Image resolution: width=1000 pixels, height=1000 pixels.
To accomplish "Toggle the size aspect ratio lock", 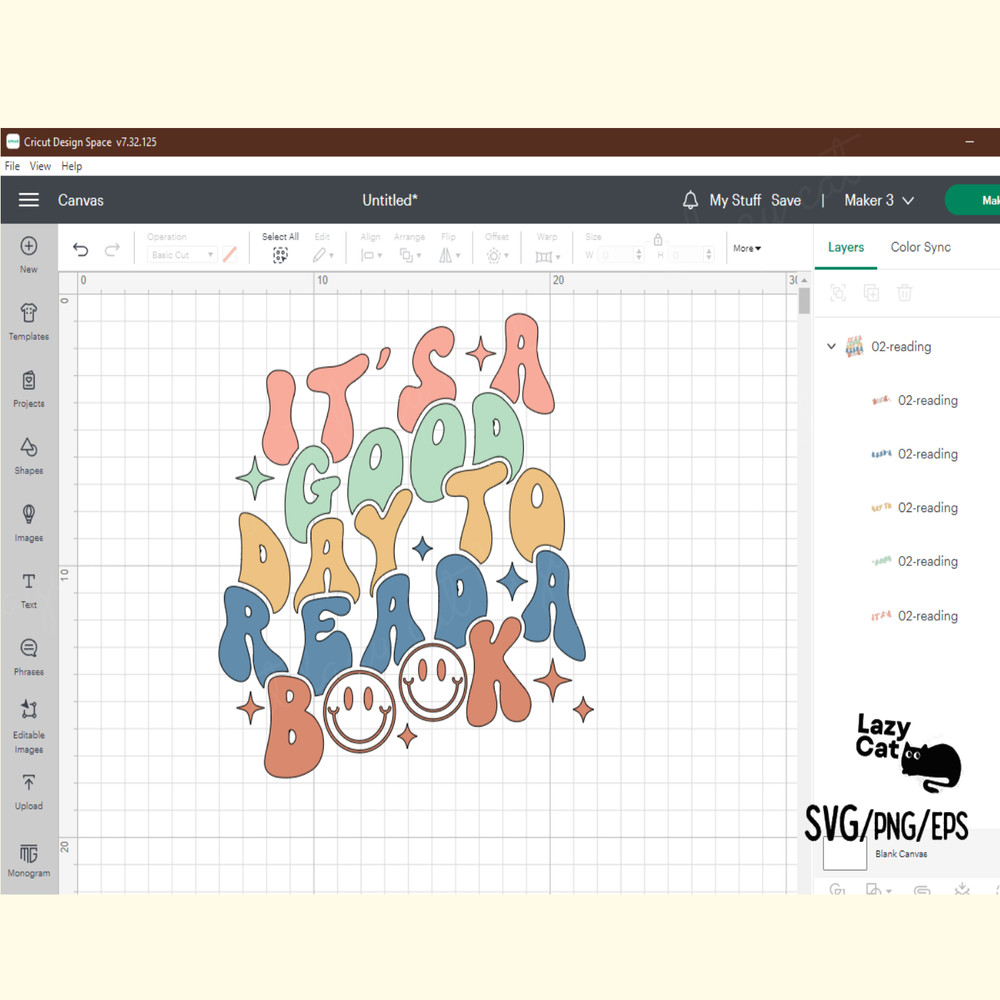I will [x=658, y=240].
